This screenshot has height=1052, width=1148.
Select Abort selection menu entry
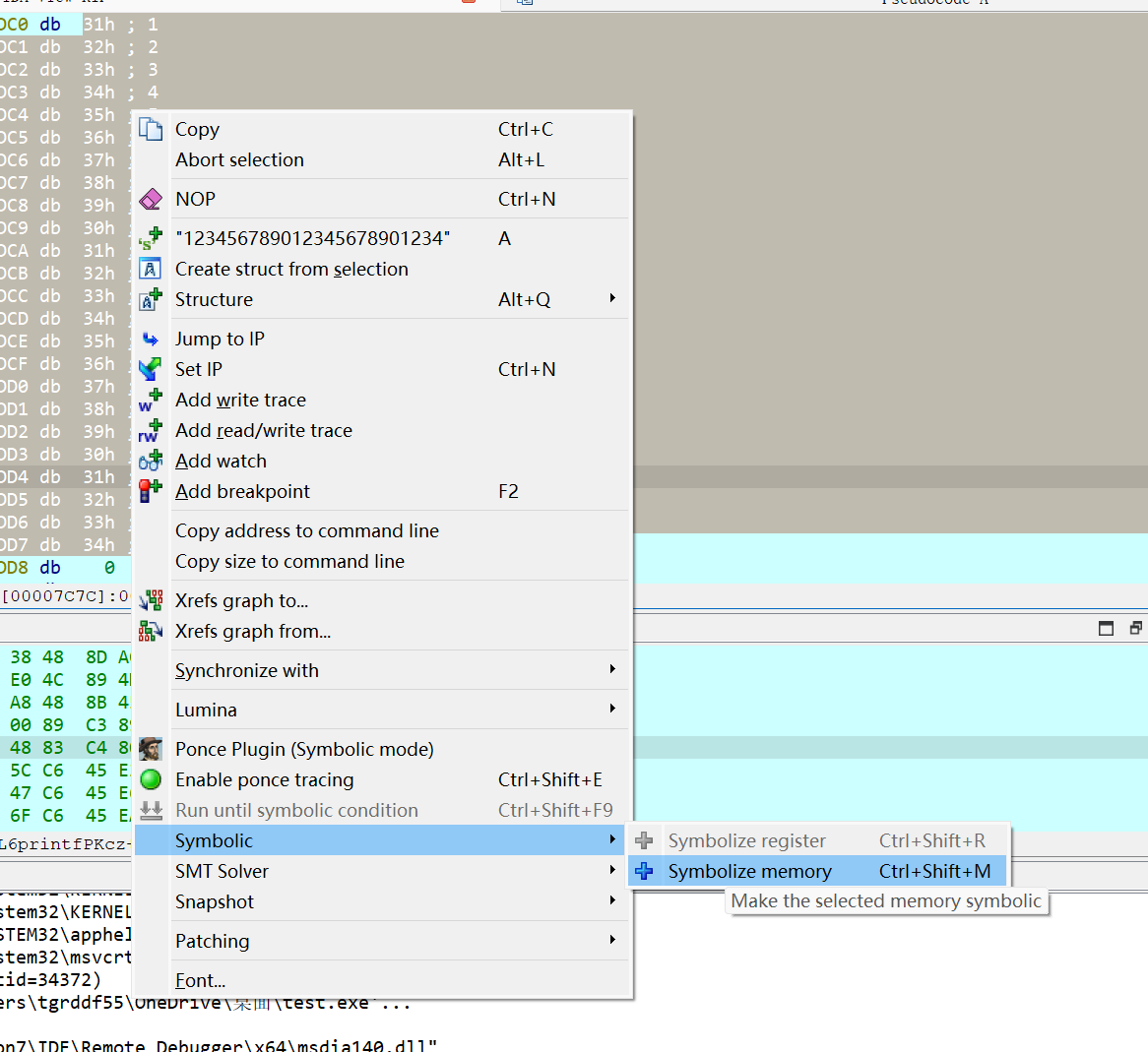click(239, 159)
